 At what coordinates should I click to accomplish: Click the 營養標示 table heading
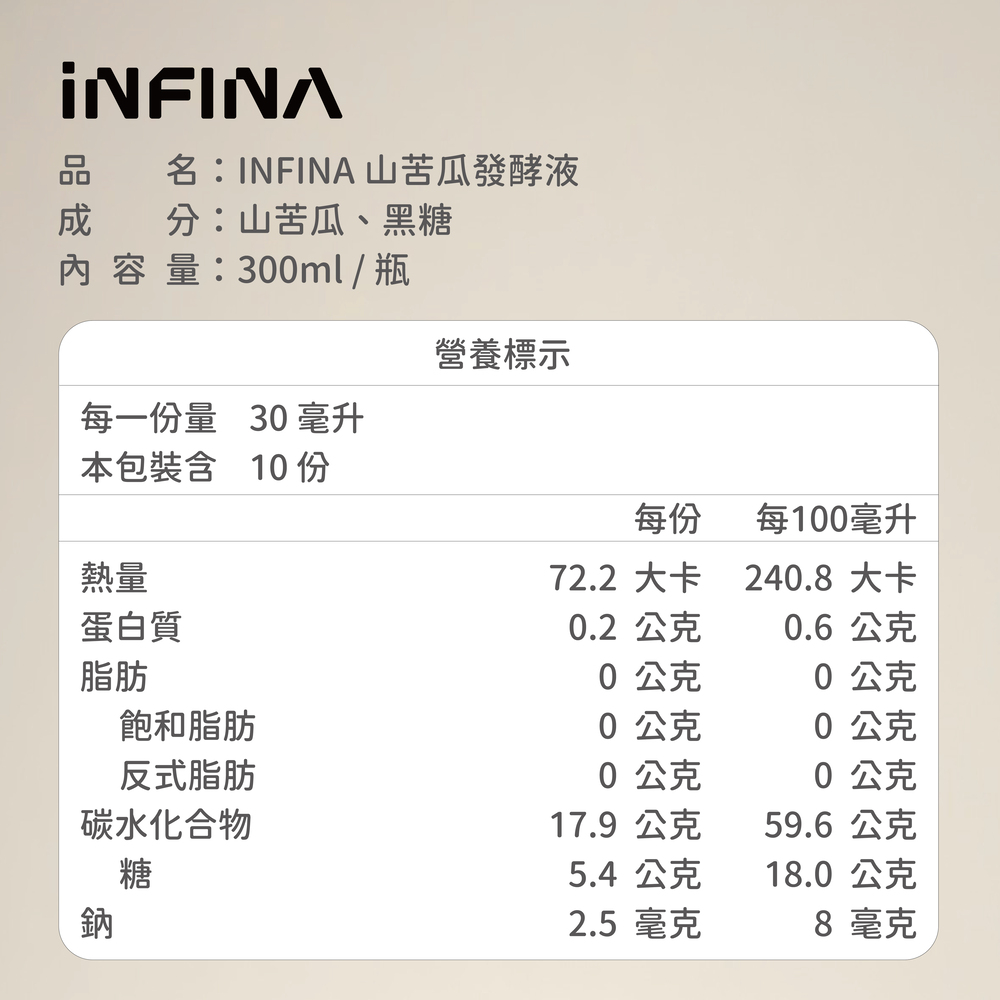point(502,354)
